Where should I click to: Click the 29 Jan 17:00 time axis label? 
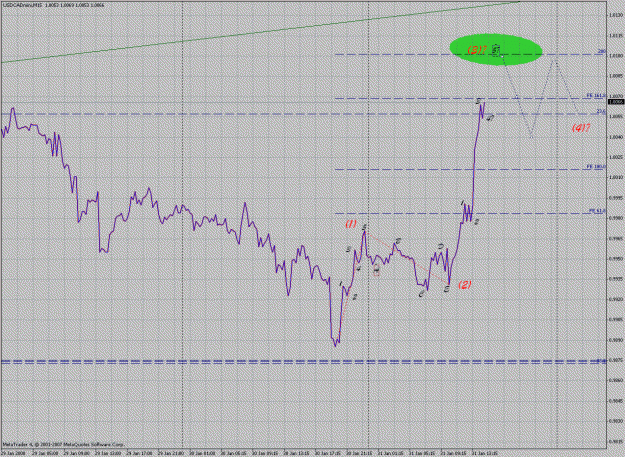tap(141, 453)
